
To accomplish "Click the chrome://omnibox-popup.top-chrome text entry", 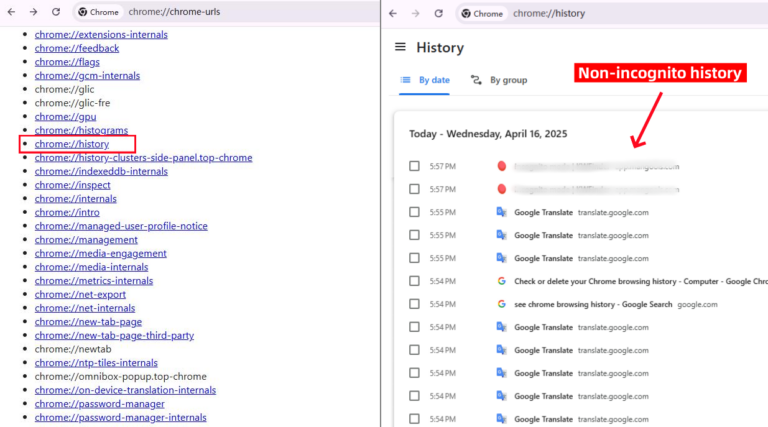I will pos(120,377).
